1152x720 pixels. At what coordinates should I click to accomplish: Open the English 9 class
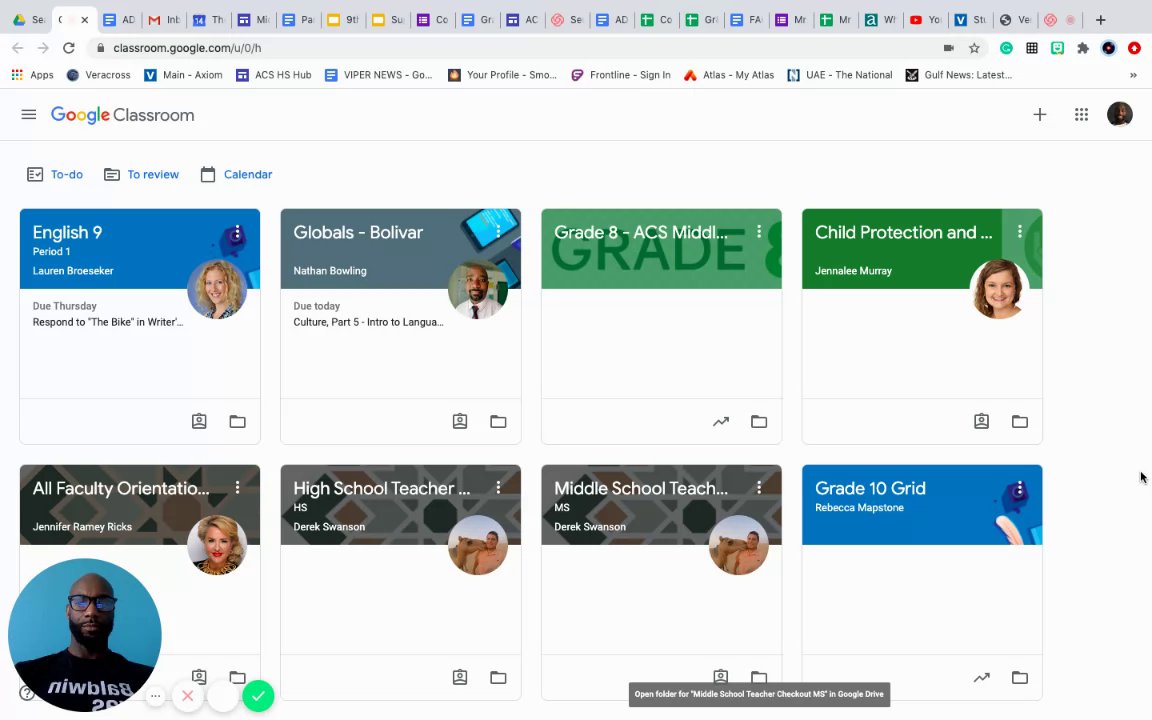tap(67, 233)
